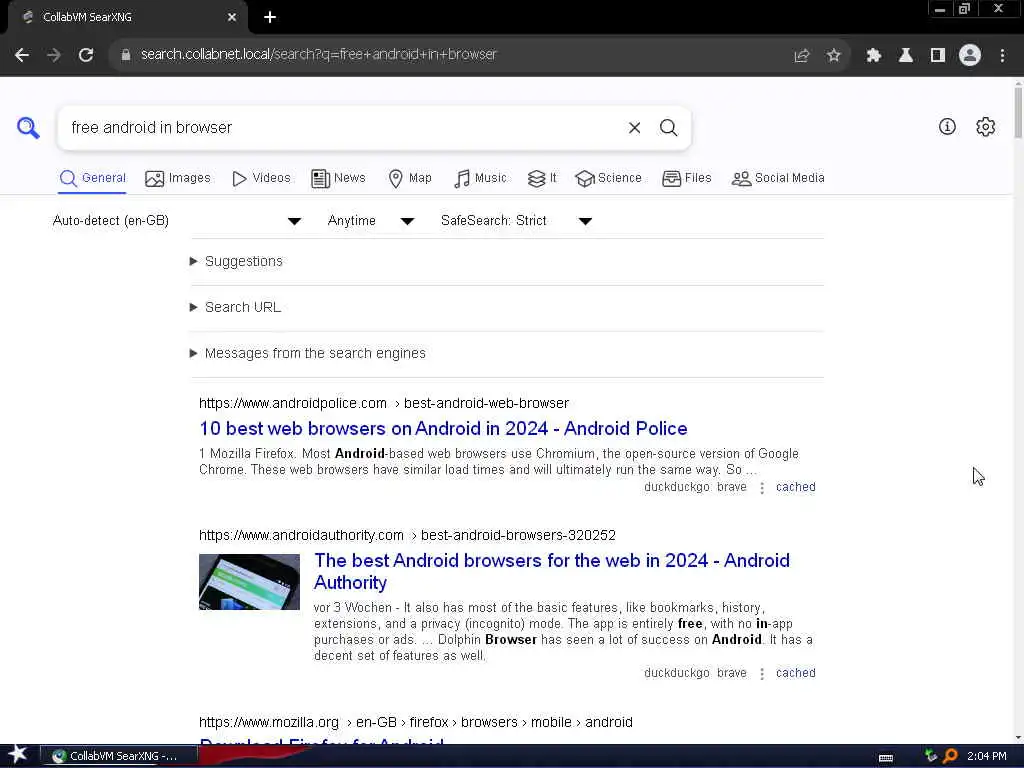The image size is (1024, 768).
Task: Click the Android Authority result thumbnail
Action: 249,582
